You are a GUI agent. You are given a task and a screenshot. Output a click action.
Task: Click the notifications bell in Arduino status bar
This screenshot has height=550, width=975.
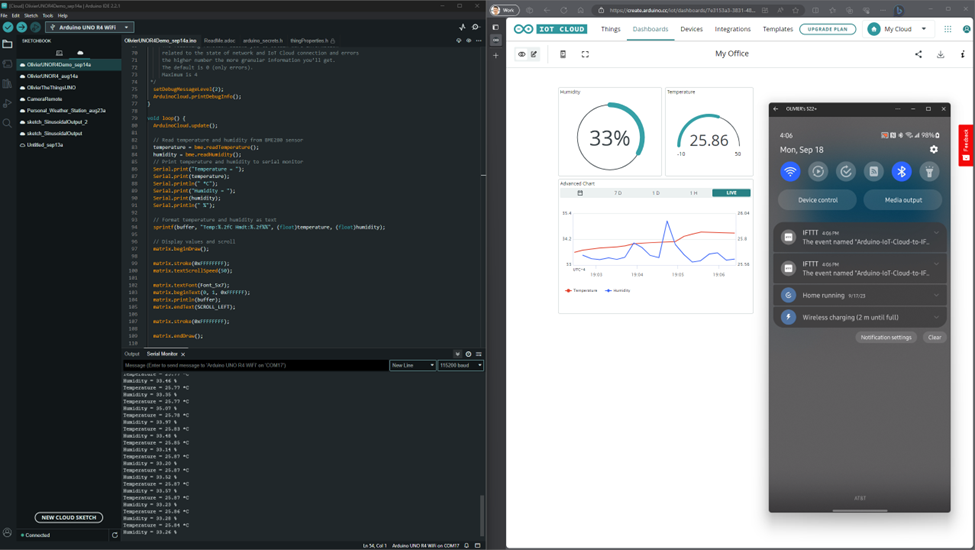[x=466, y=546]
